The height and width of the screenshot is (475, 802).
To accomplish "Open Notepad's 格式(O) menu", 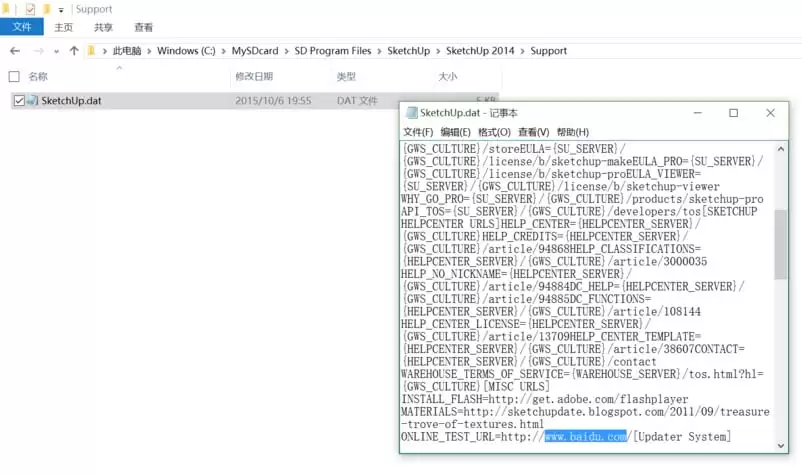I will 494,132.
